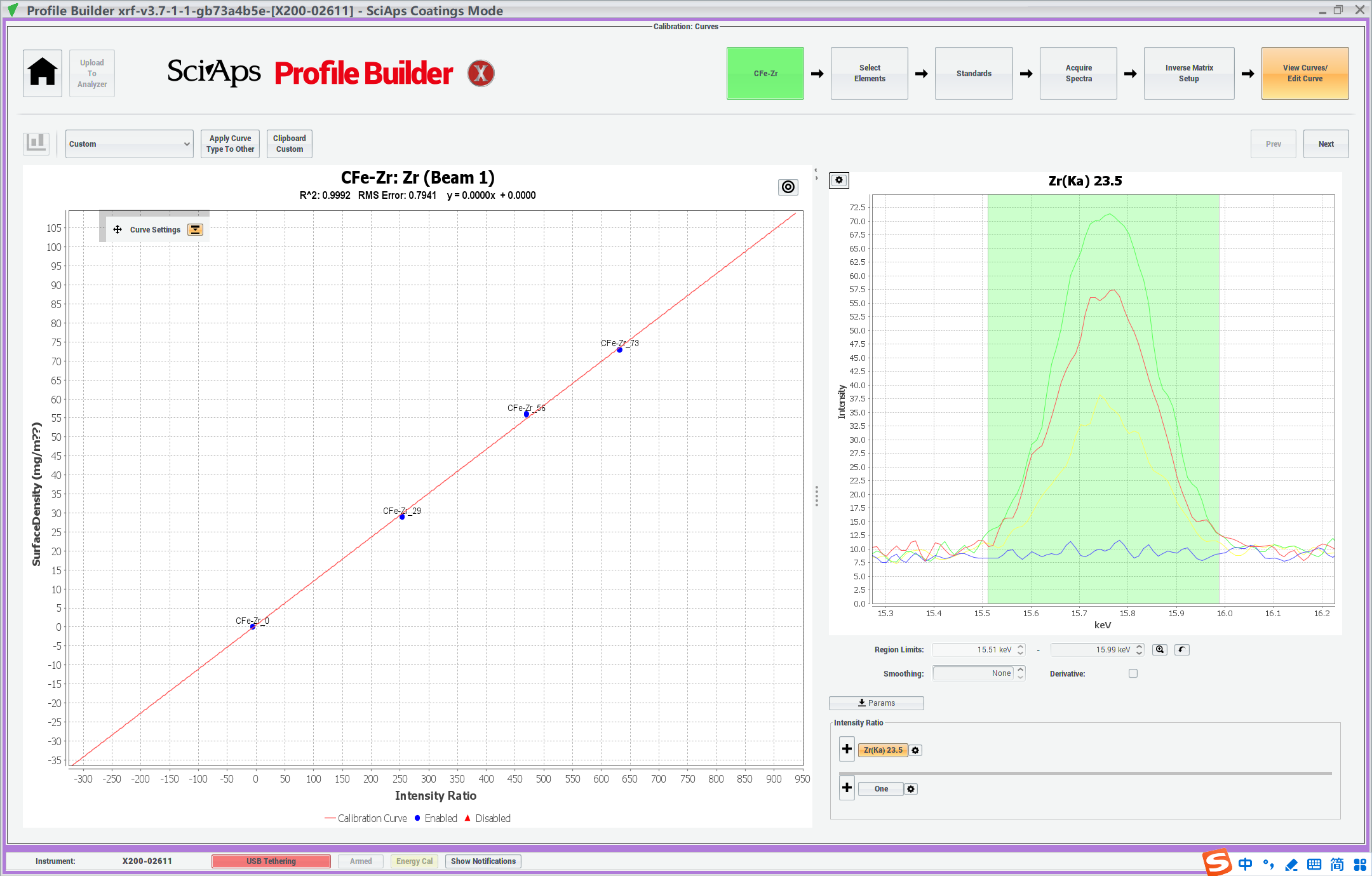Click the Disabled legend entry
Viewport: 1372px width, 876px height.
click(488, 818)
